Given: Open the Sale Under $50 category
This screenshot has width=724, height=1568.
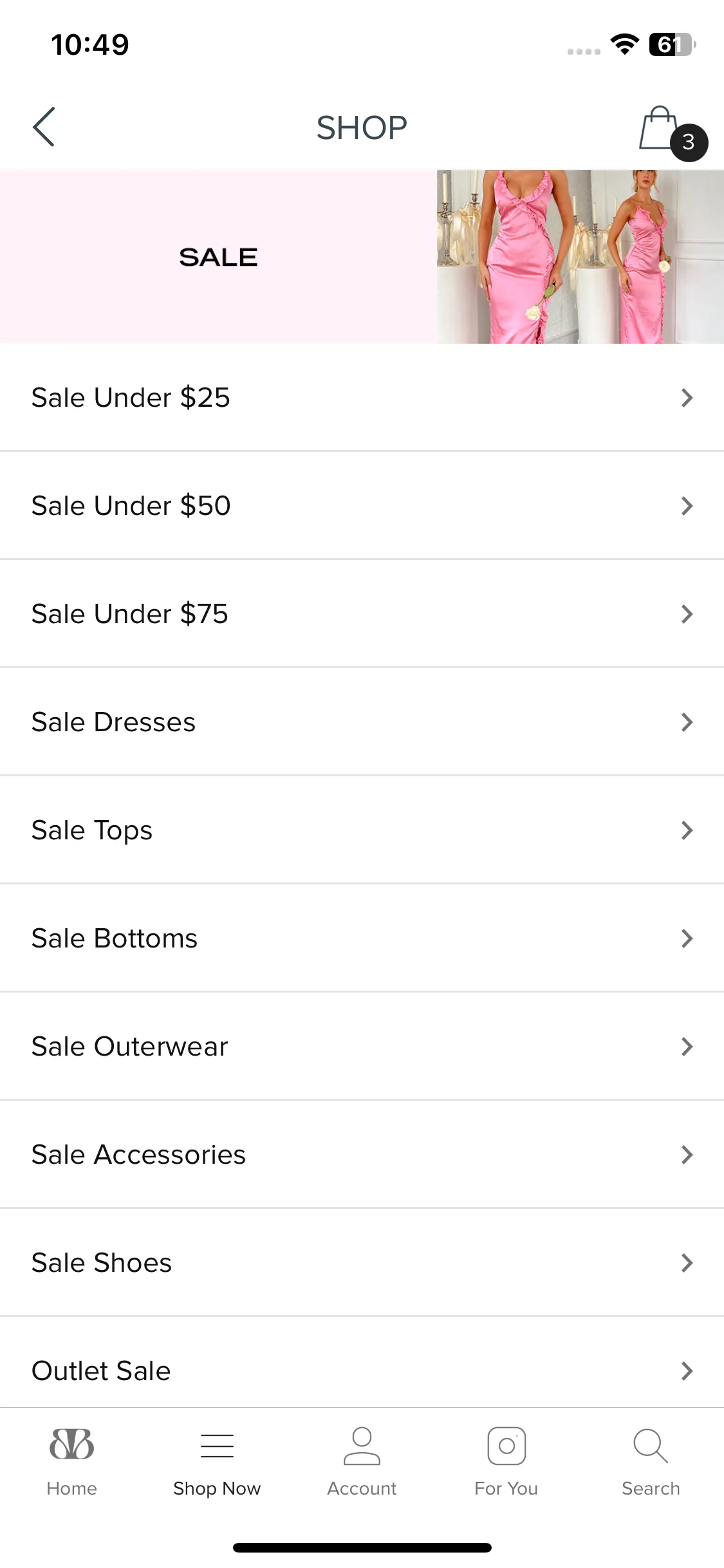Looking at the screenshot, I should [362, 506].
